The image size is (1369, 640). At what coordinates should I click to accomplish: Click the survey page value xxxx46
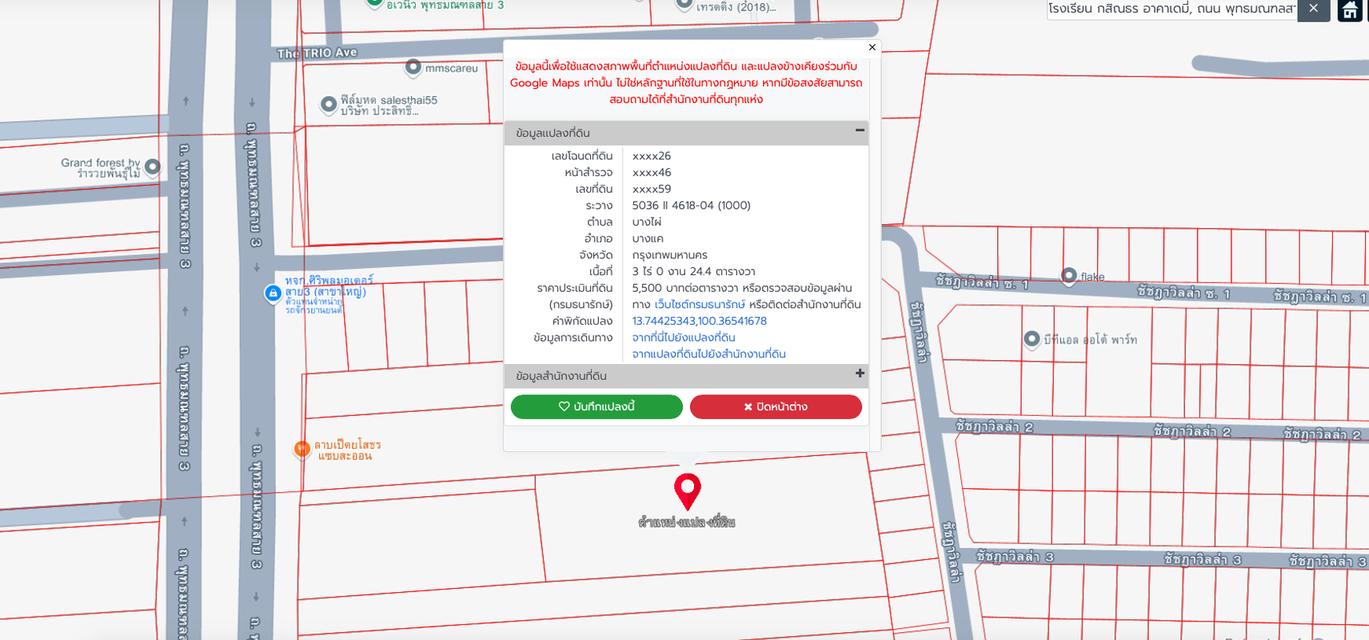(652, 172)
